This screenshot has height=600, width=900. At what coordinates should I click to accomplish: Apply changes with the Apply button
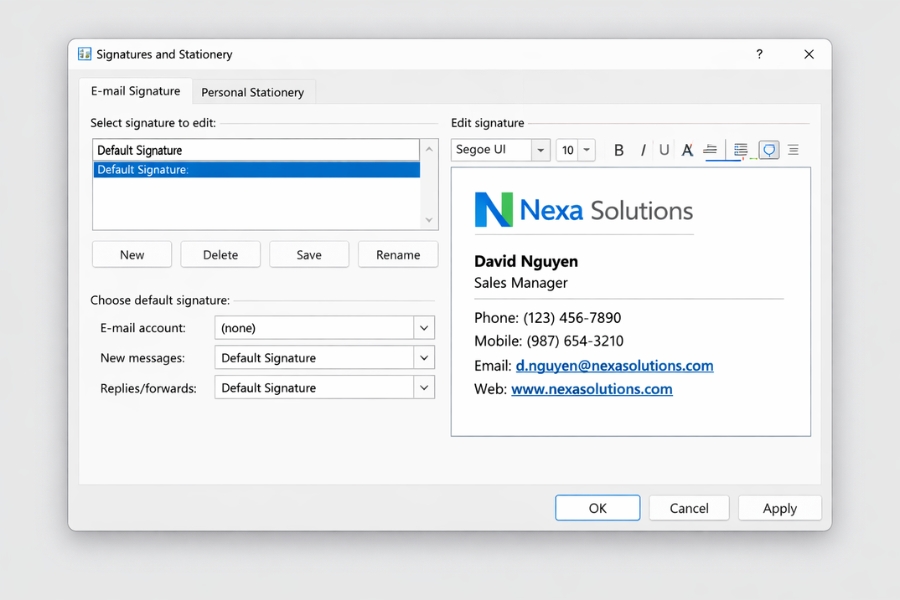coord(779,507)
